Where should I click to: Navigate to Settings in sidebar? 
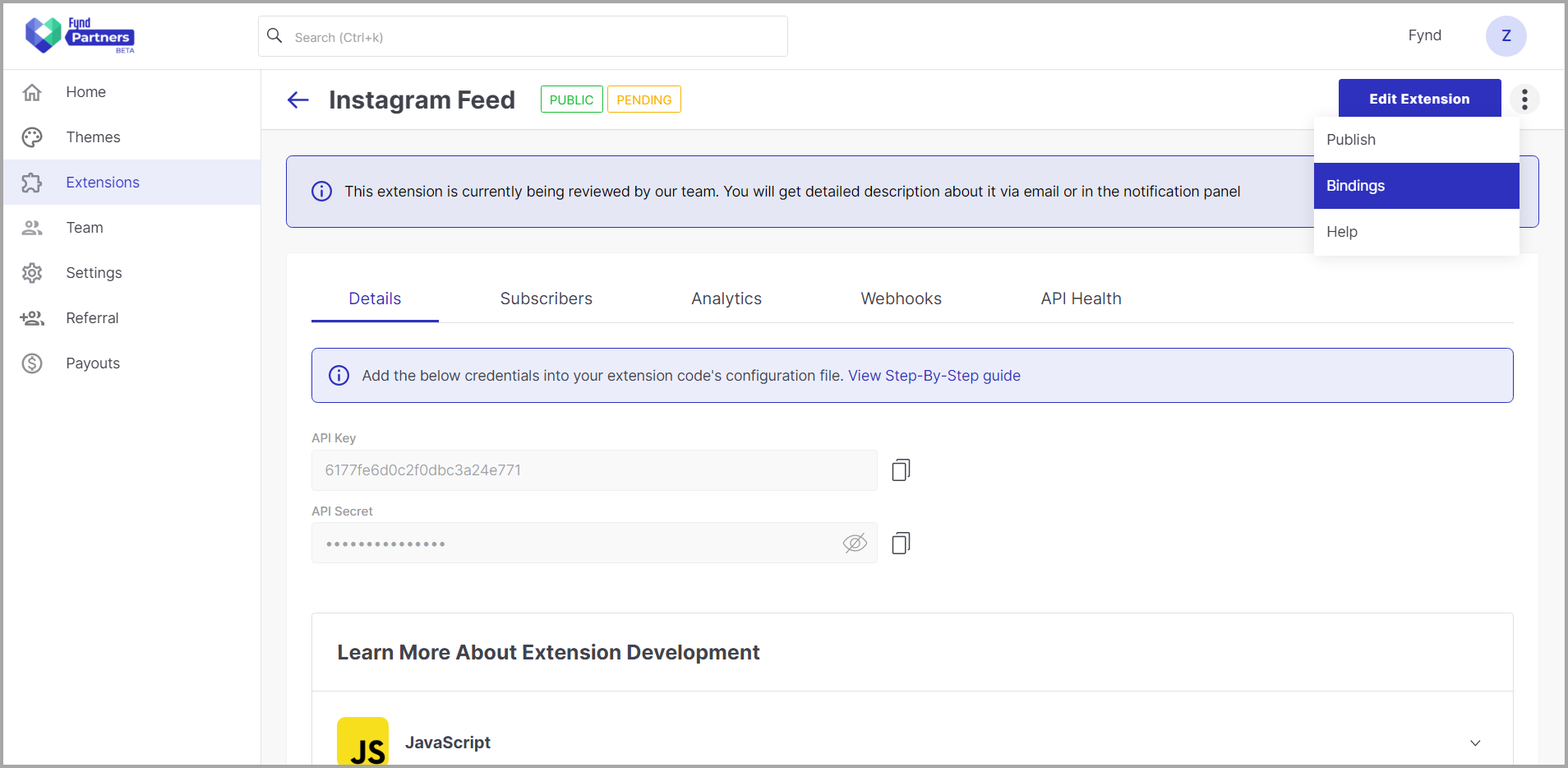(131, 273)
